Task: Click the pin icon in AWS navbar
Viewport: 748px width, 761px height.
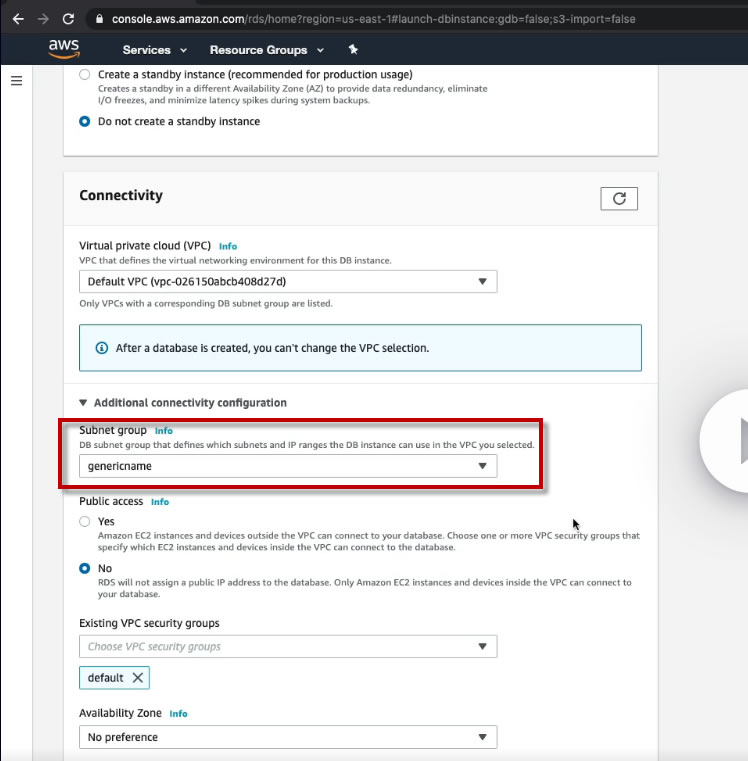Action: [353, 50]
